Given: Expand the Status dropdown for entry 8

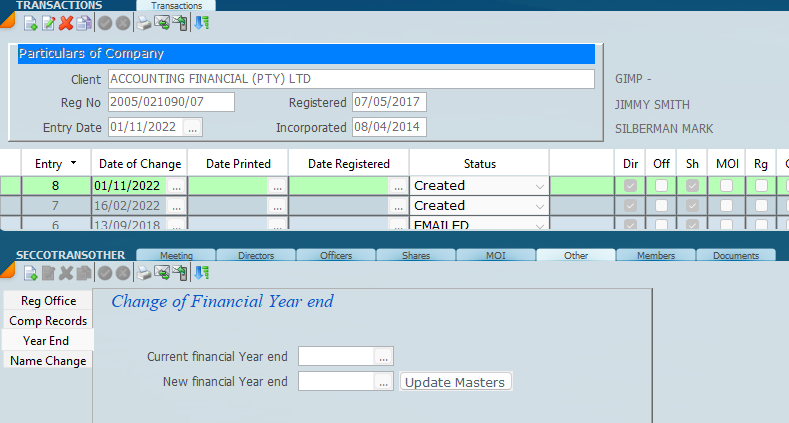Looking at the screenshot, I should pos(540,186).
